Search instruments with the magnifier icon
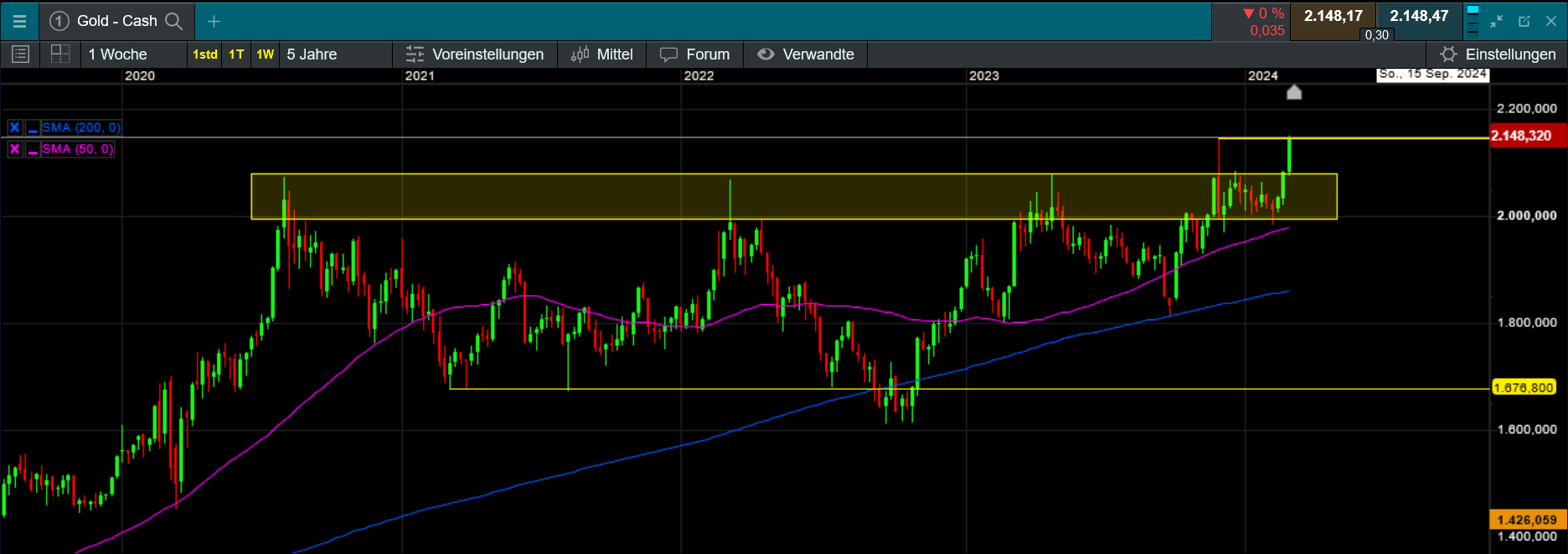Image resolution: width=1568 pixels, height=554 pixels. (174, 21)
